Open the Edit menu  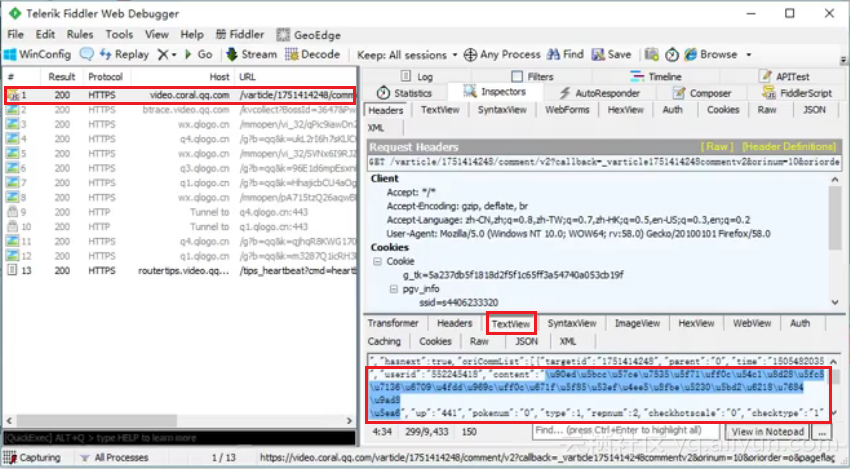click(x=45, y=35)
